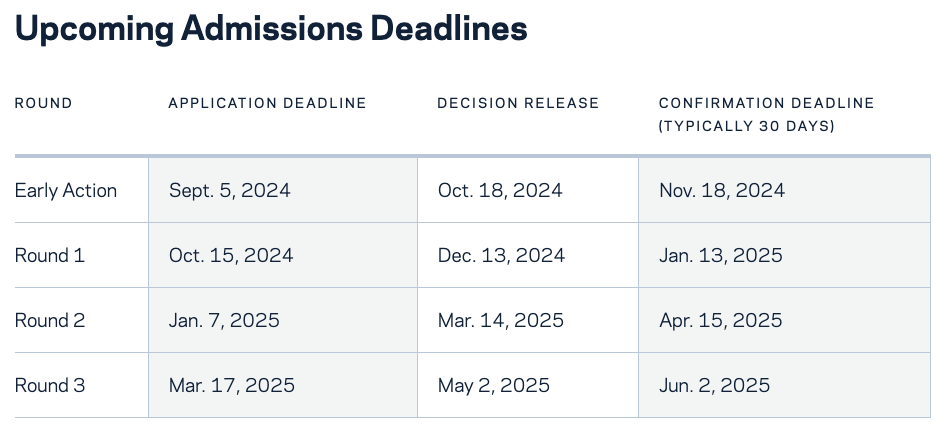Click the Apr. 15, 2025 confirmation deadline
The height and width of the screenshot is (439, 946).
[x=721, y=320]
